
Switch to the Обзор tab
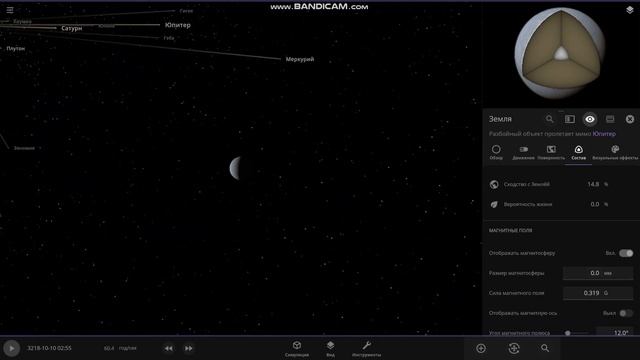(x=496, y=152)
